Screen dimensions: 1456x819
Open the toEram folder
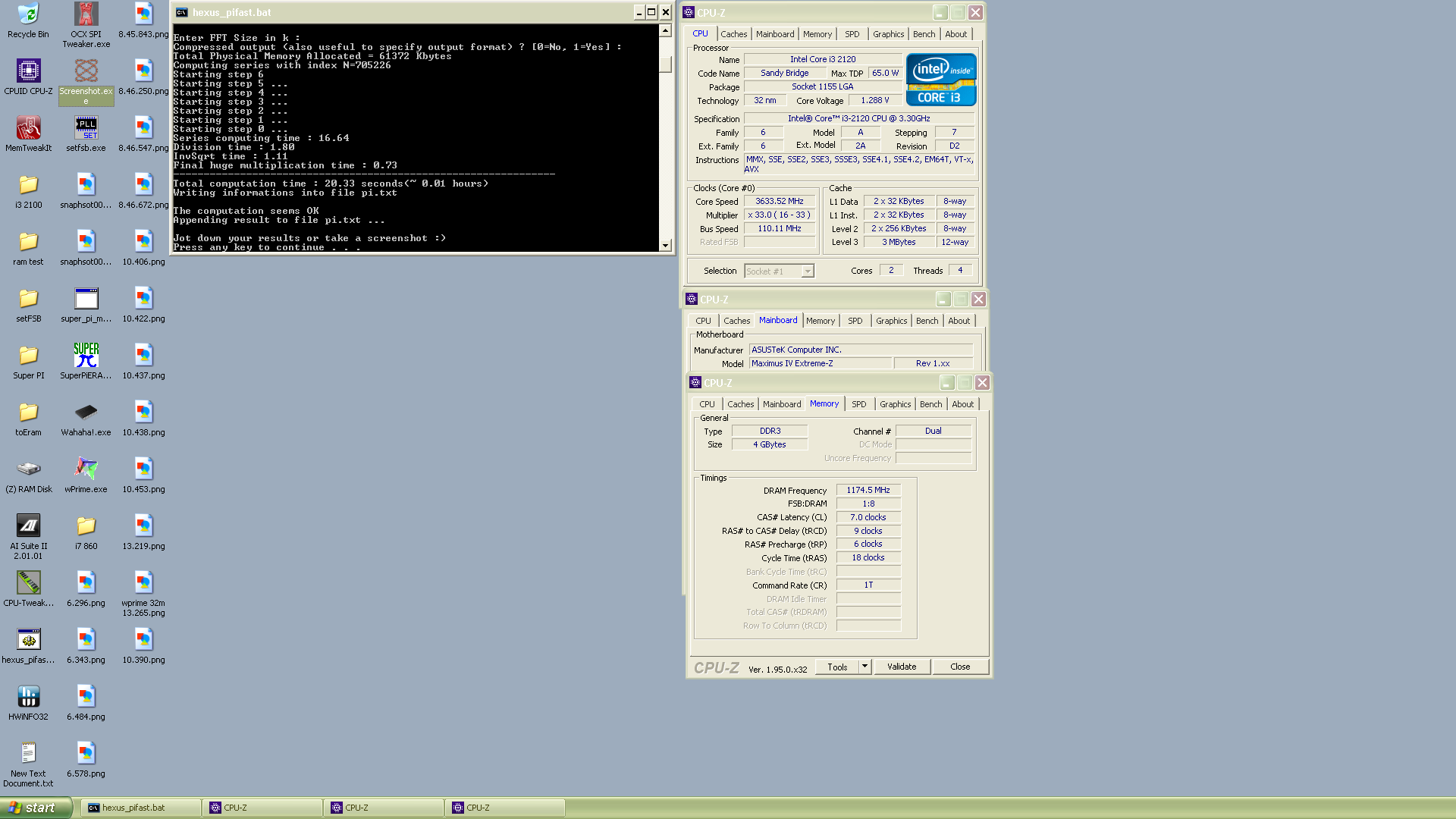[x=28, y=419]
